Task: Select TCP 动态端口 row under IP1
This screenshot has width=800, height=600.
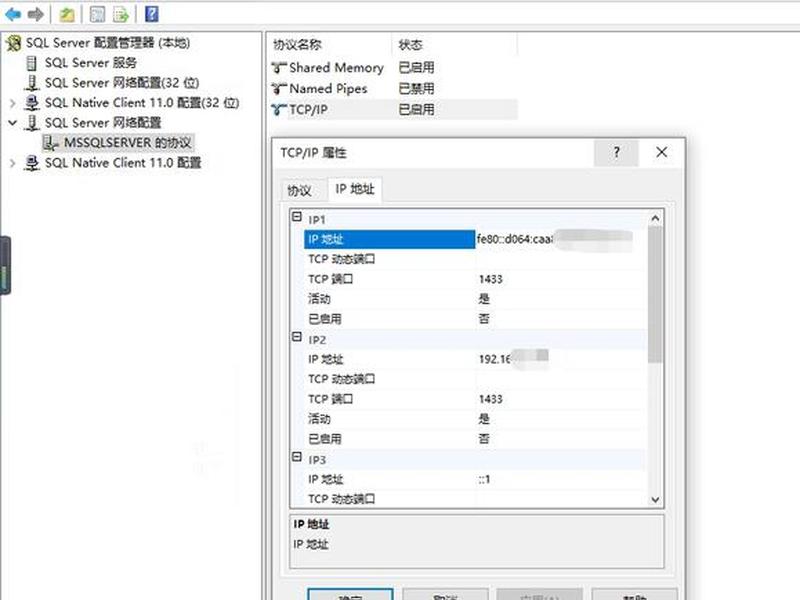Action: (x=474, y=259)
